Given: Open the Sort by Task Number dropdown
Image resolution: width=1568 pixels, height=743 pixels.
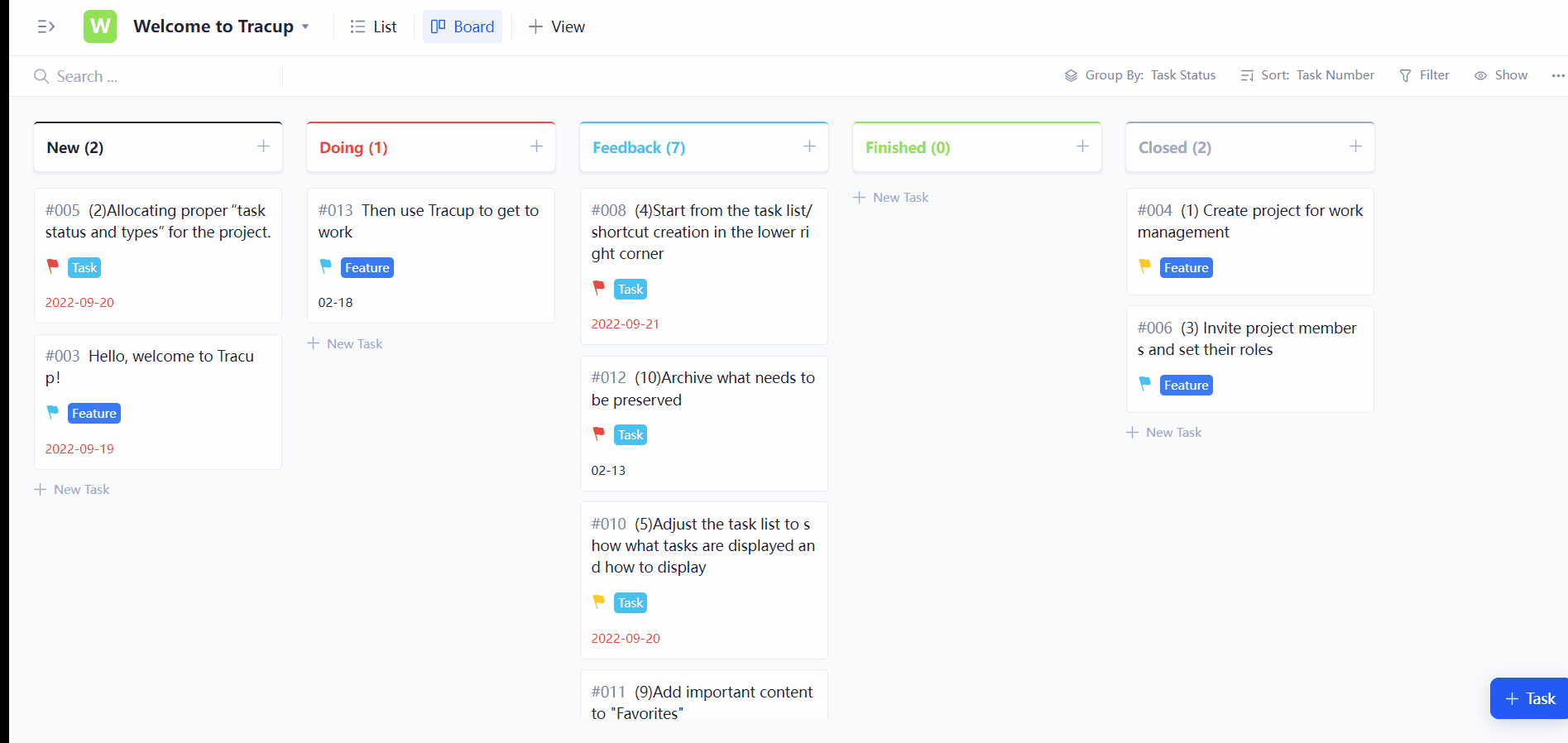Looking at the screenshot, I should tap(1307, 75).
